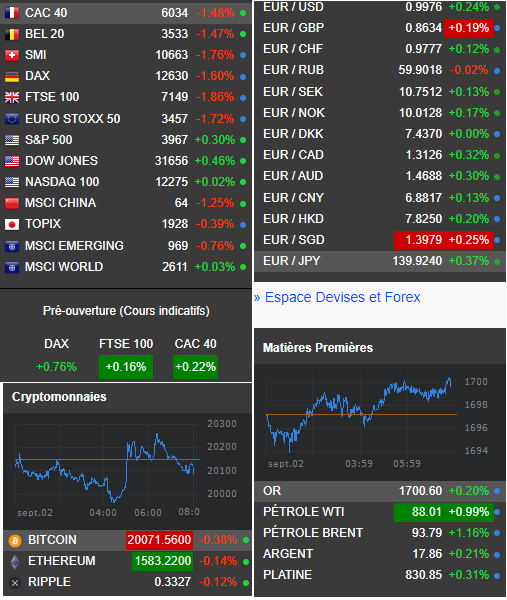Click the OR price 1700.60
This screenshot has height=600, width=507.
click(x=421, y=491)
